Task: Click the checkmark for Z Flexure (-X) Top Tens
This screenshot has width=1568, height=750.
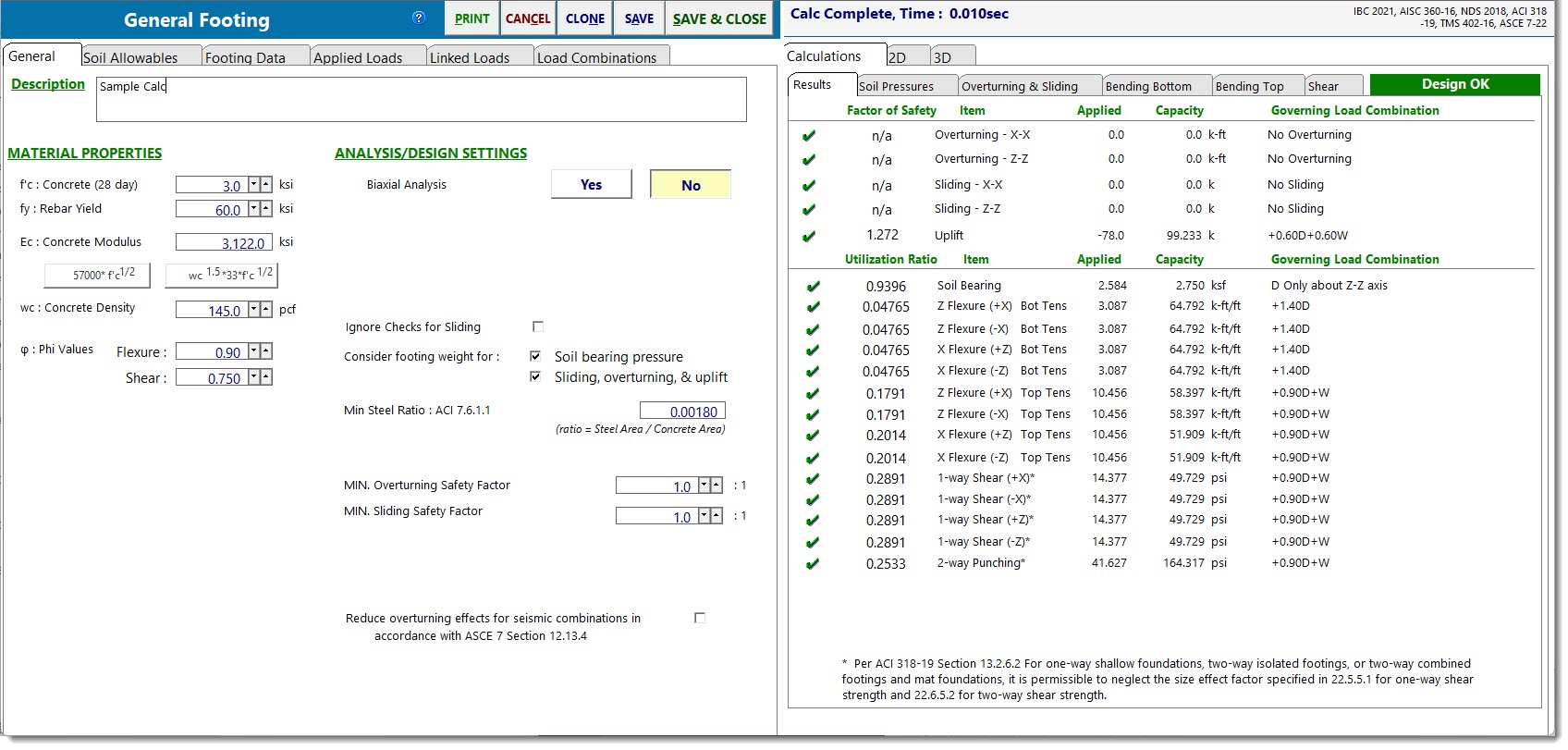Action: point(813,415)
